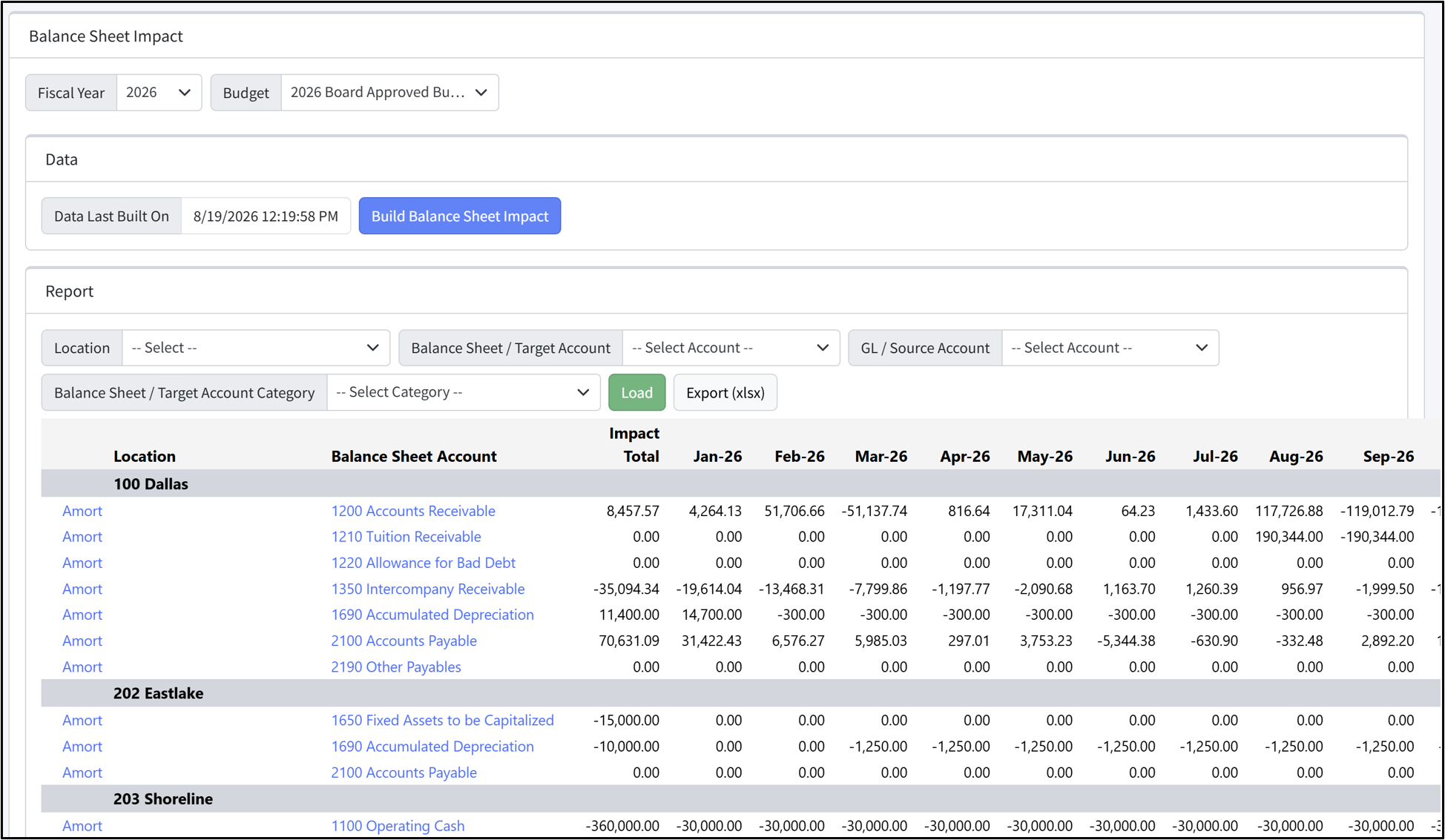Open 1100 Operating Cash account link
This screenshot has height=840, width=1445.
(398, 826)
